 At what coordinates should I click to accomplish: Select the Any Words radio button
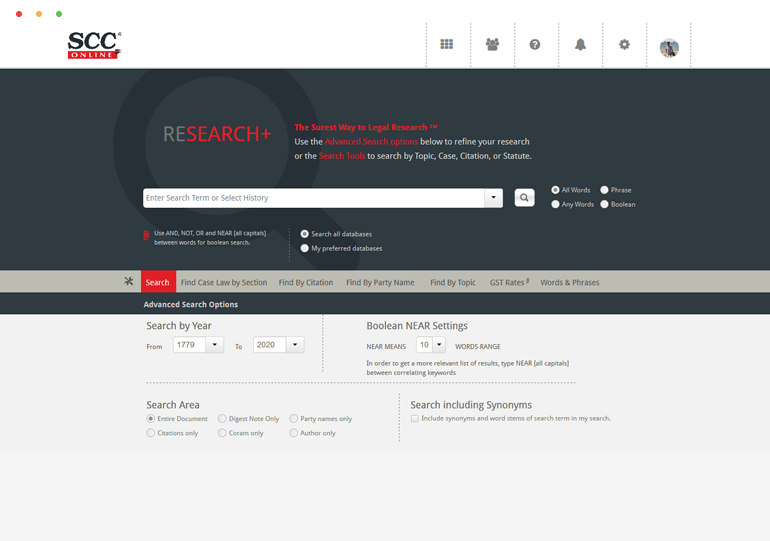coord(555,204)
